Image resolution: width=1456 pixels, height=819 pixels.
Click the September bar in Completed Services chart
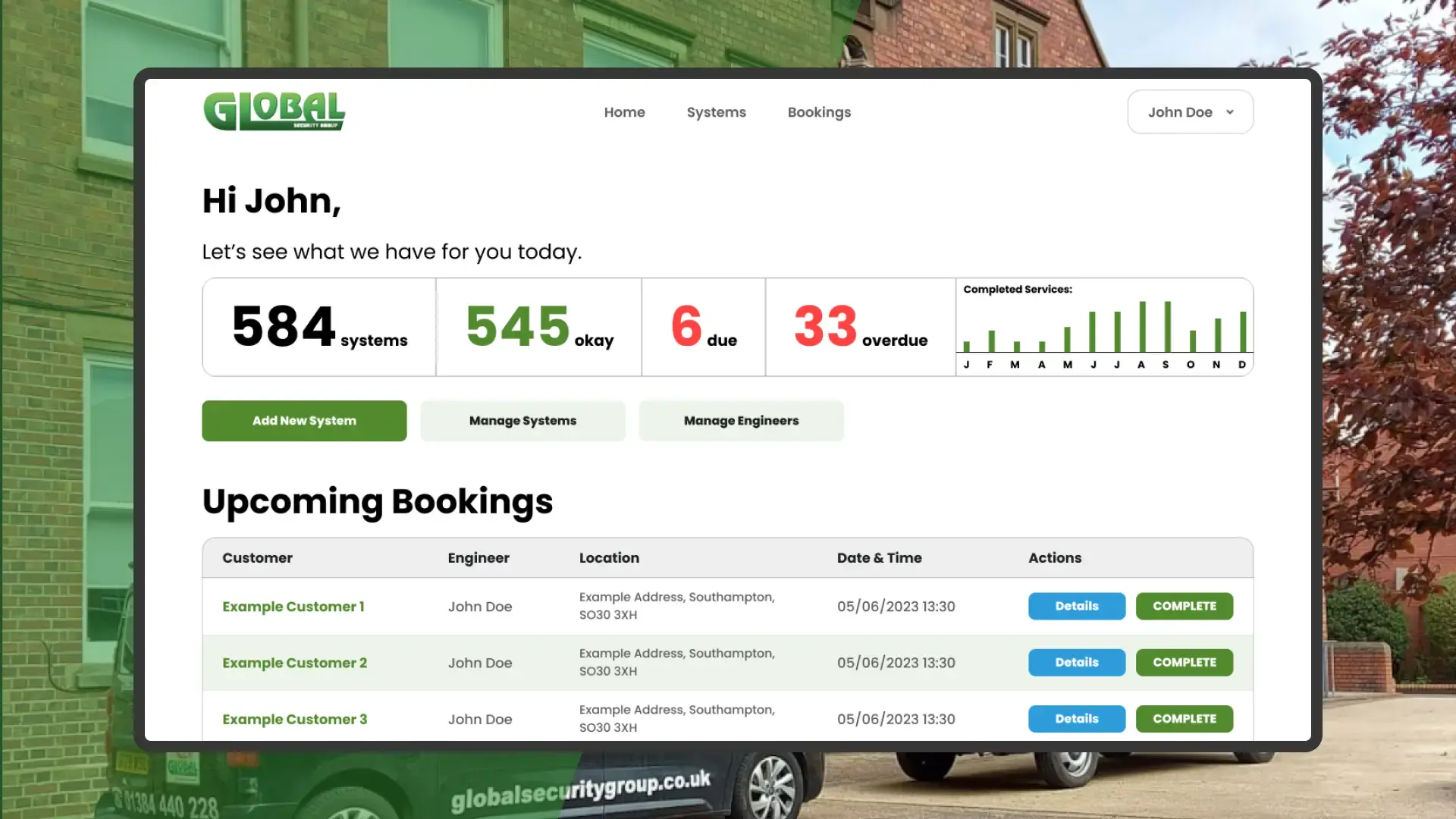(x=1167, y=327)
